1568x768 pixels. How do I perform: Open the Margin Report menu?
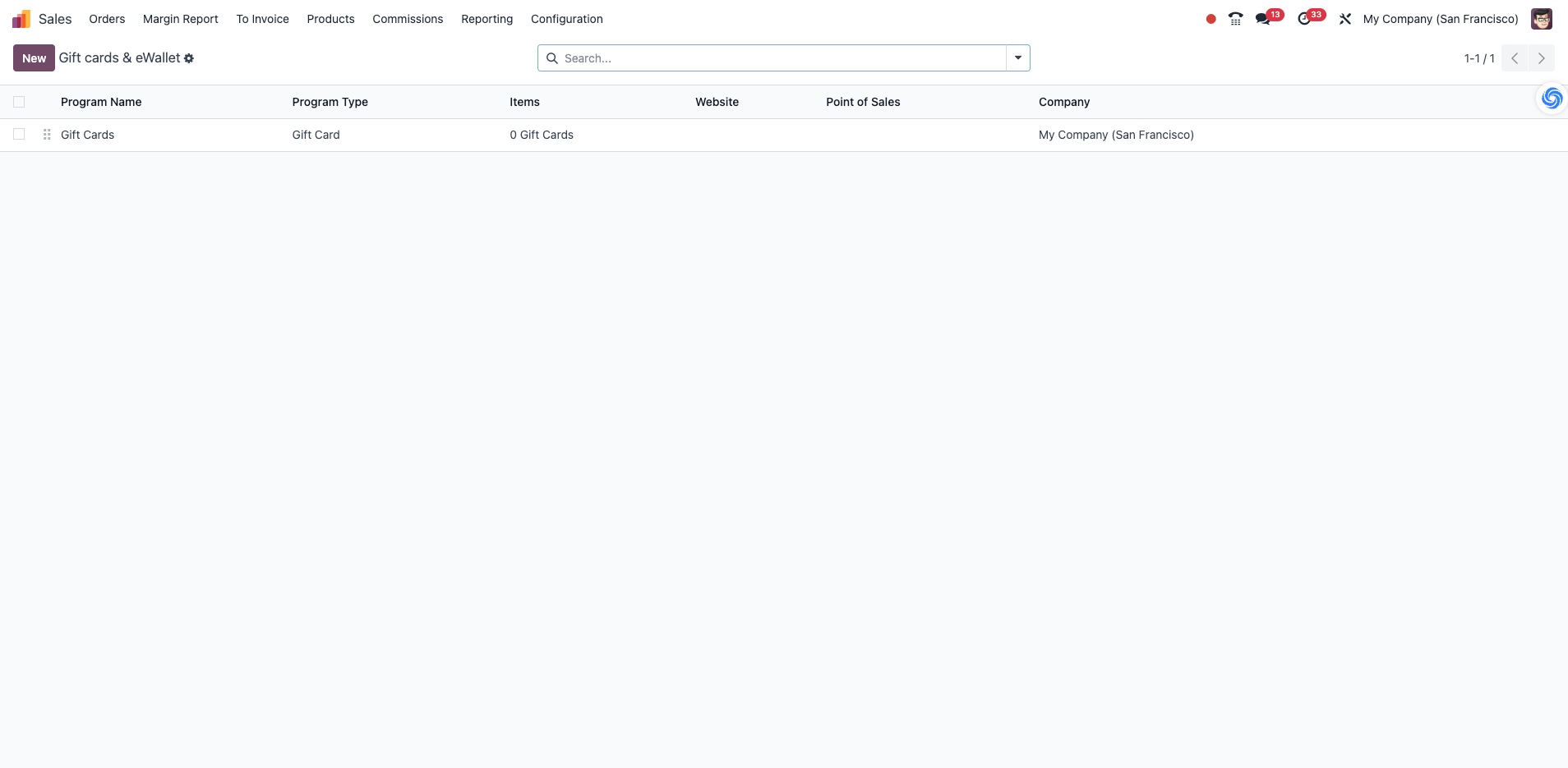(x=181, y=19)
